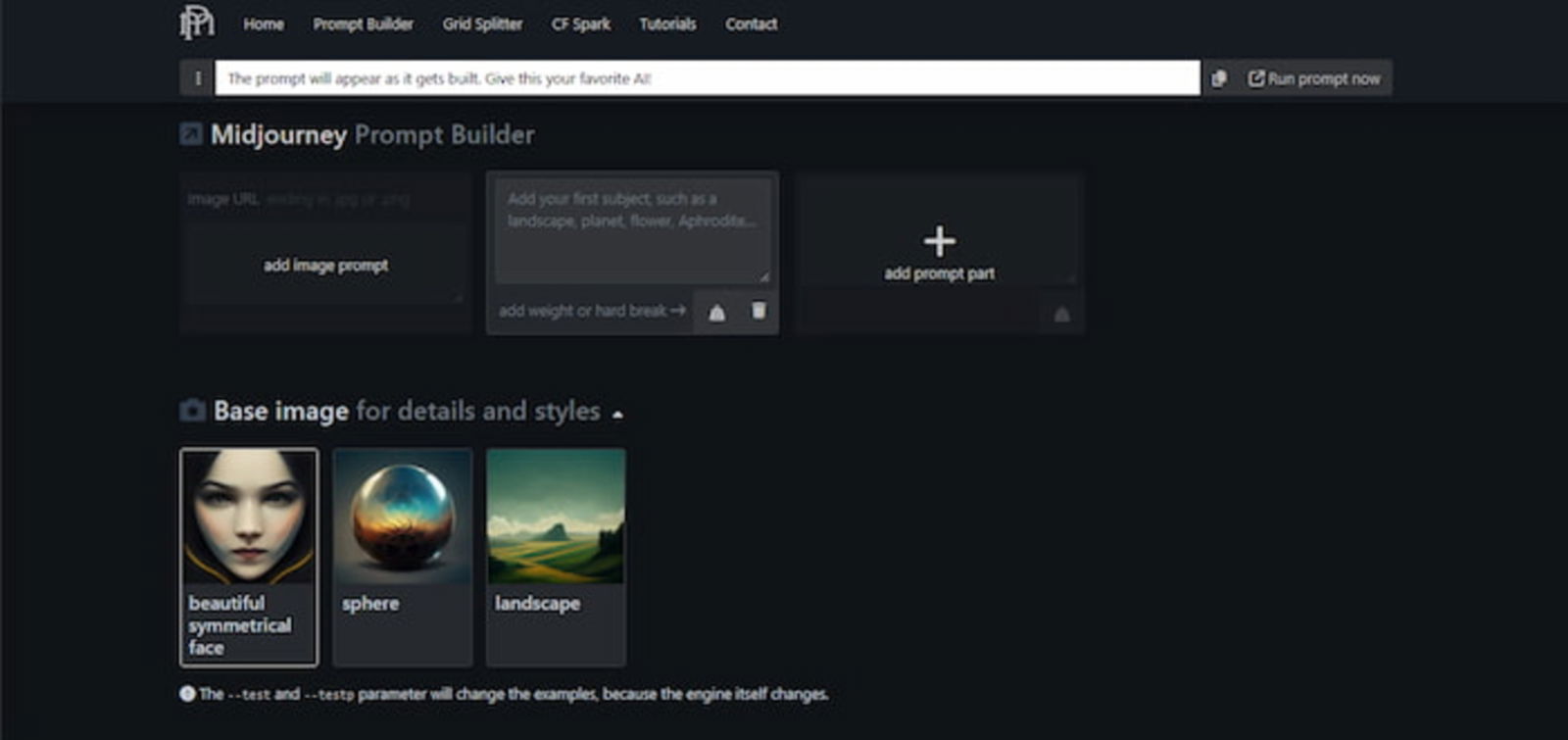Click the generated prompt text field
Screen dimensions: 1568x740
pyautogui.click(x=708, y=78)
